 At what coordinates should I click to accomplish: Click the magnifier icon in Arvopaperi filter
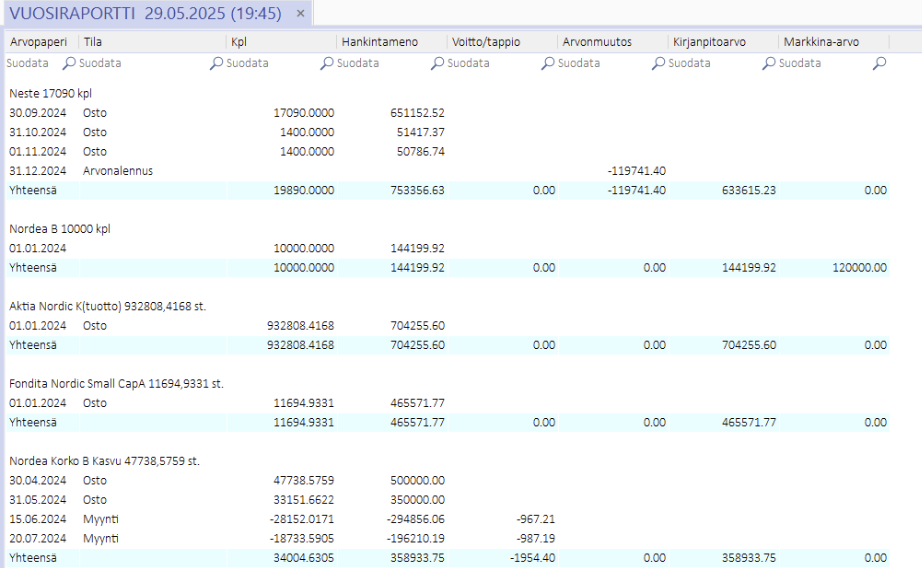pyautogui.click(x=69, y=63)
